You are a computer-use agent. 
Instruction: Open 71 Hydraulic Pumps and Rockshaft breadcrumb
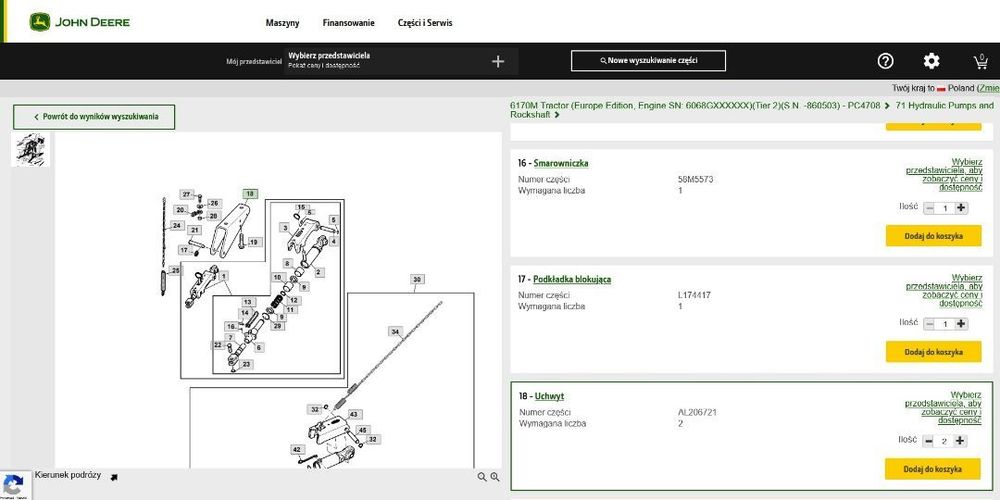[752, 110]
